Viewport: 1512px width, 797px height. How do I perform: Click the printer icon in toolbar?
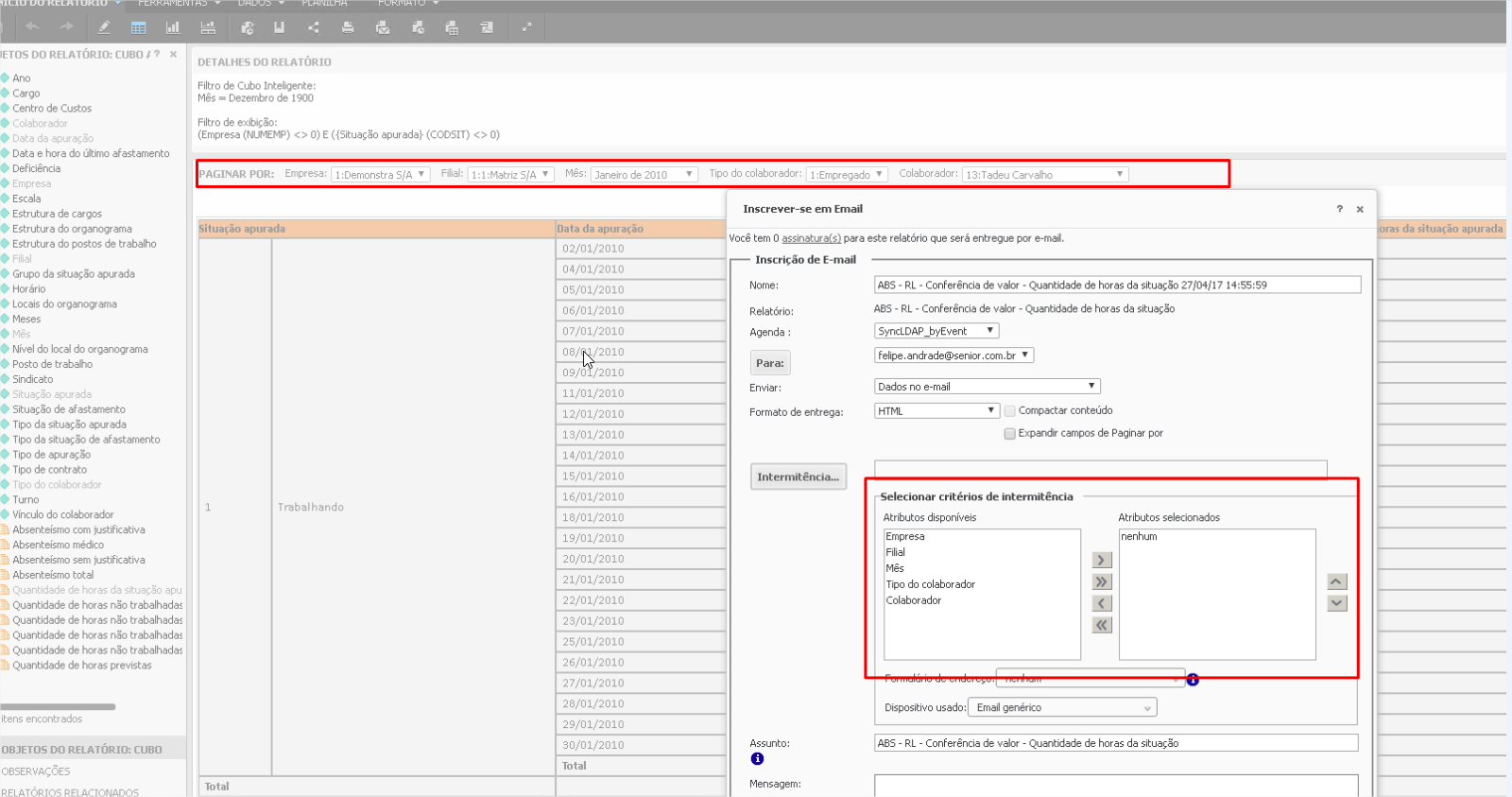[348, 27]
